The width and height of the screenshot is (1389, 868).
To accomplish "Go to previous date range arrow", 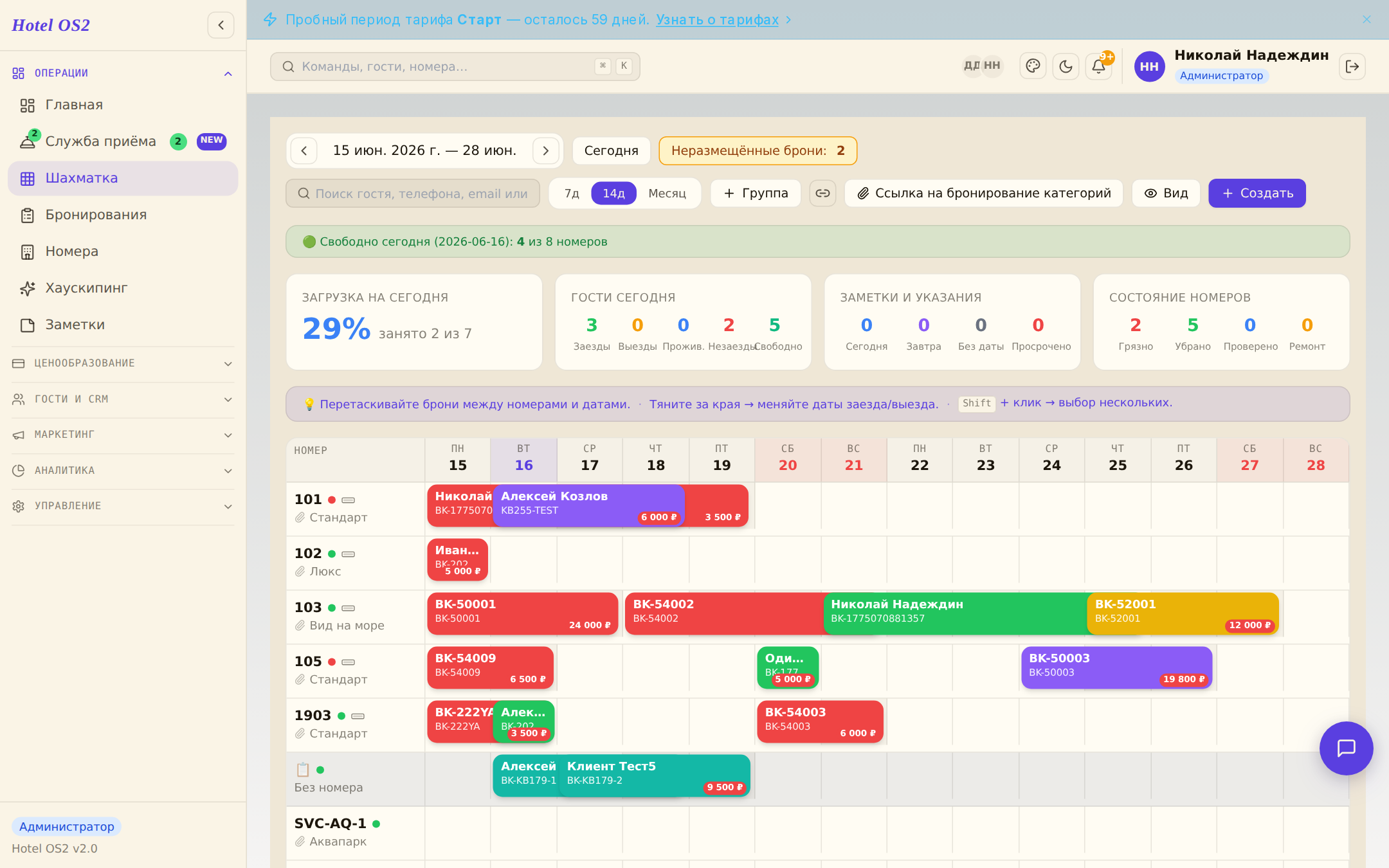I will 304,150.
